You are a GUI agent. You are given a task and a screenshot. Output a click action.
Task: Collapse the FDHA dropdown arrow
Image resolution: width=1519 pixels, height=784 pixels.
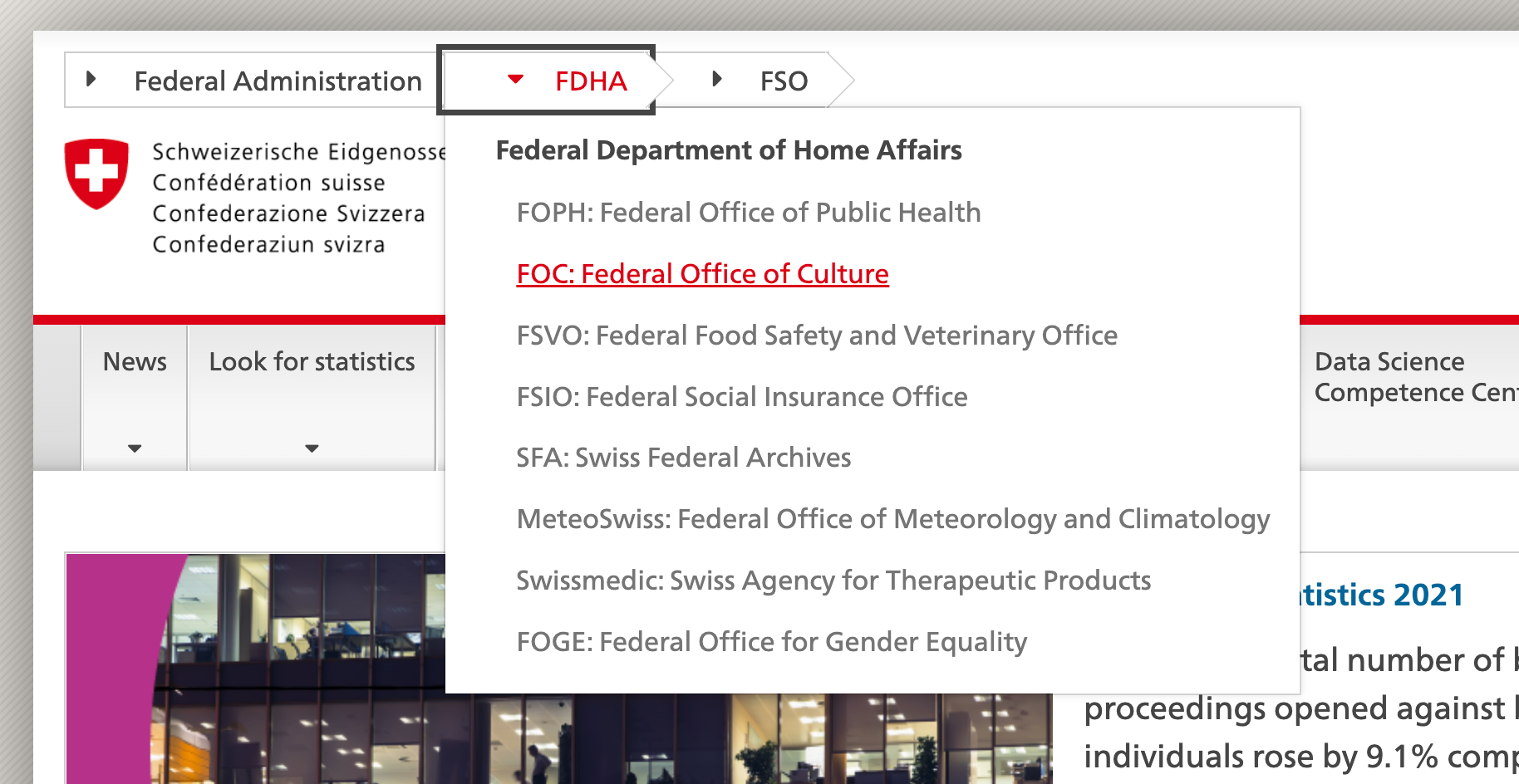point(515,80)
